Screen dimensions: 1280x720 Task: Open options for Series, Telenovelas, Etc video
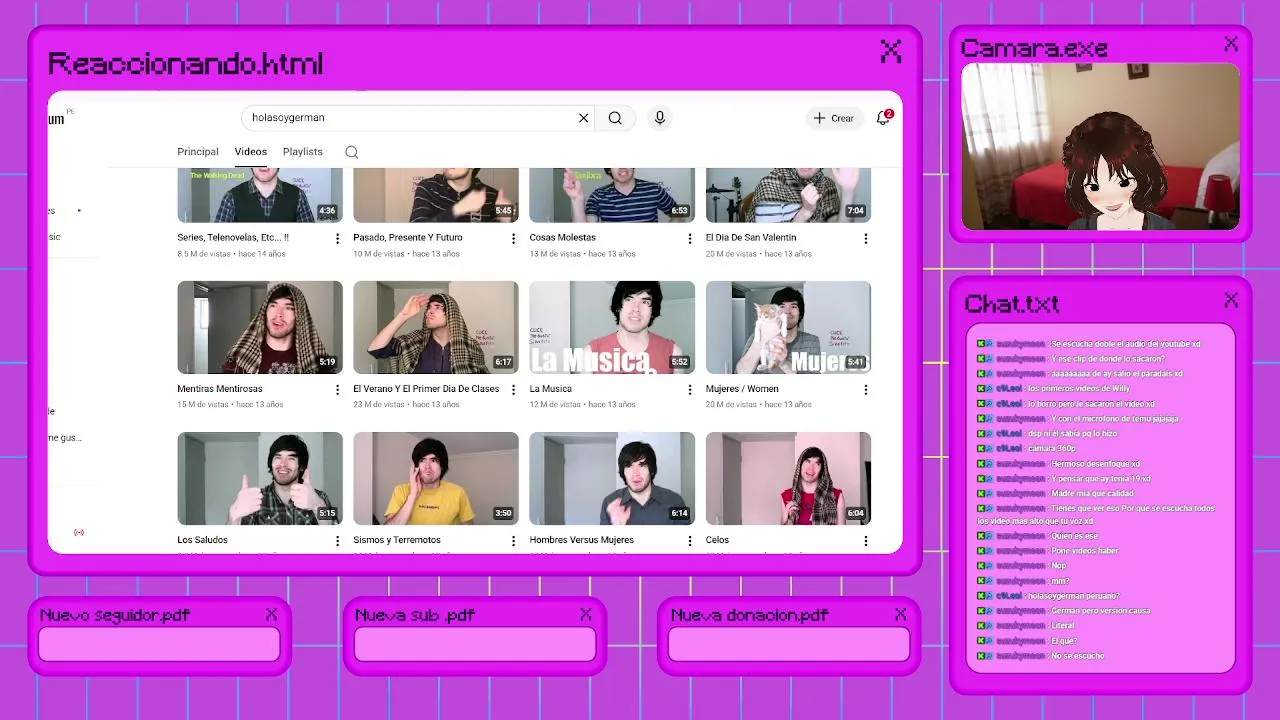(x=337, y=239)
